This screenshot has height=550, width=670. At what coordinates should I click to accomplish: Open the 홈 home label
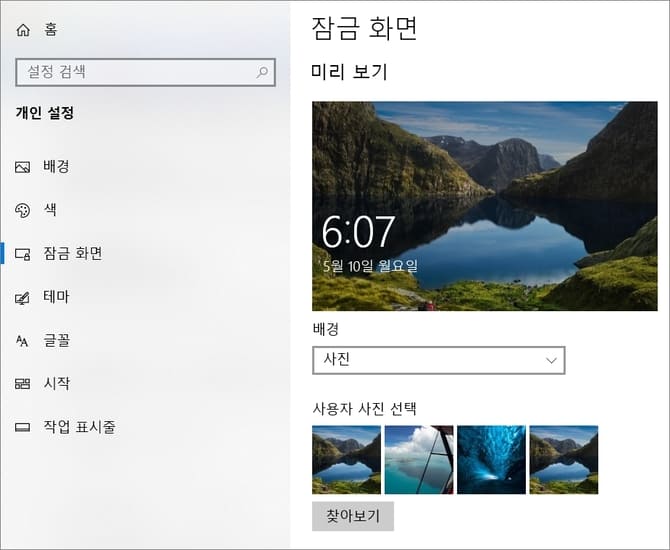[x=50, y=29]
